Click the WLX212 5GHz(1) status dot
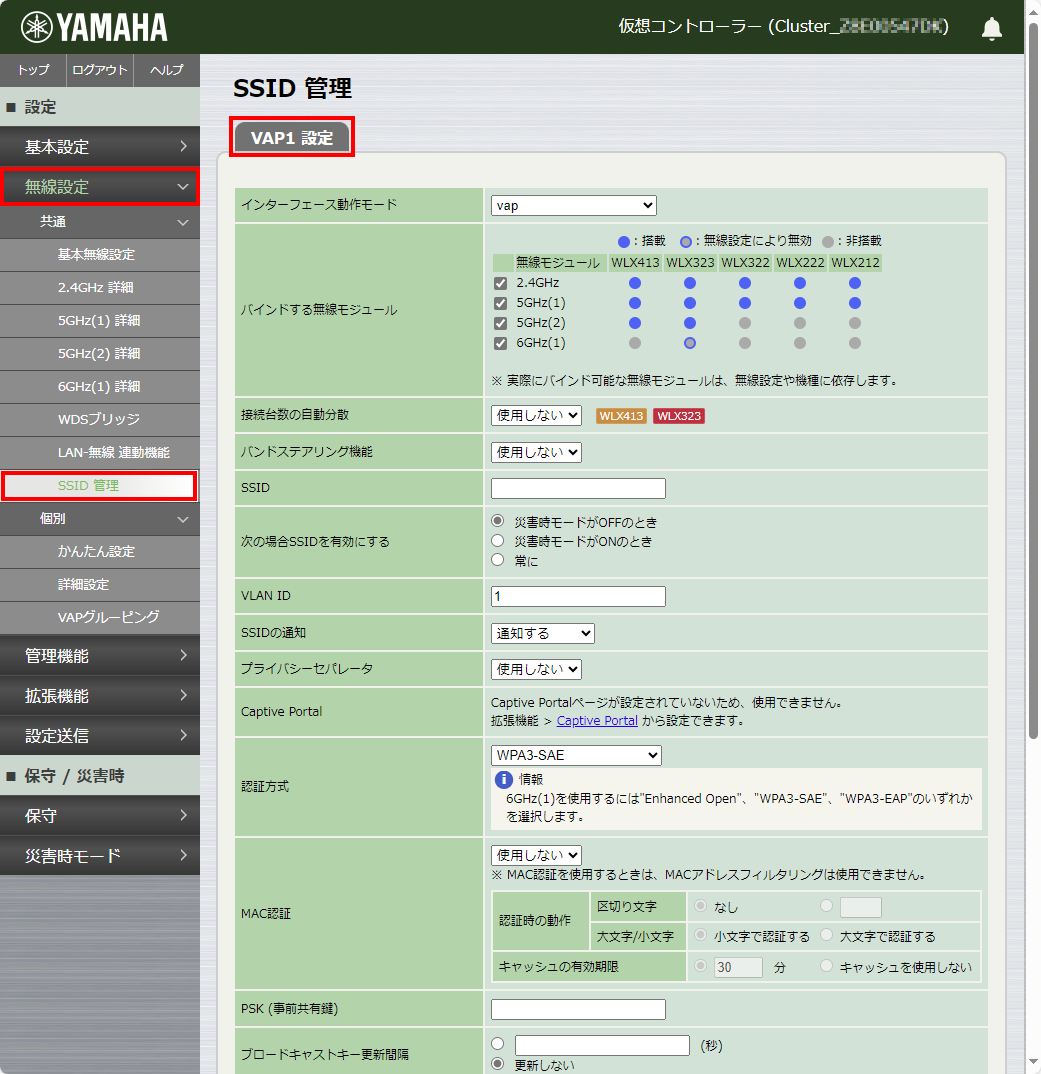 854,302
